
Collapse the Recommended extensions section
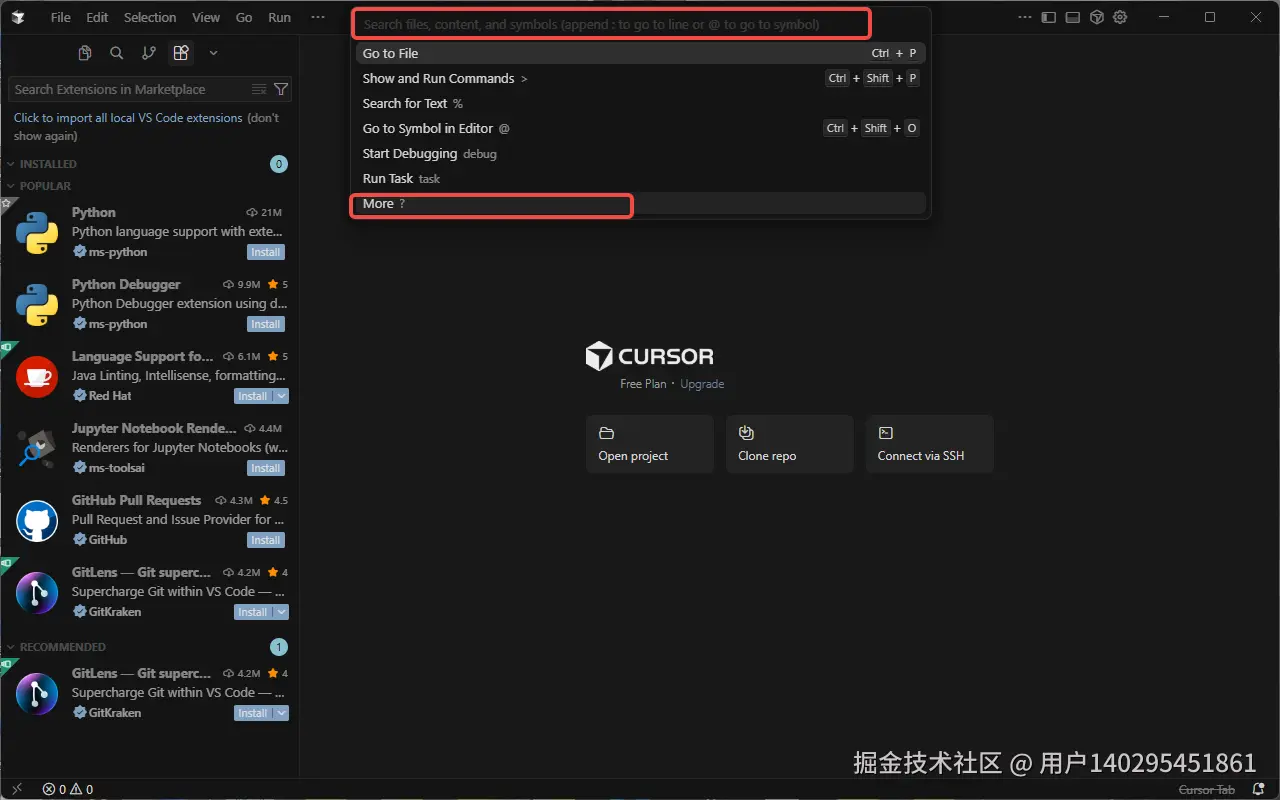(x=62, y=647)
